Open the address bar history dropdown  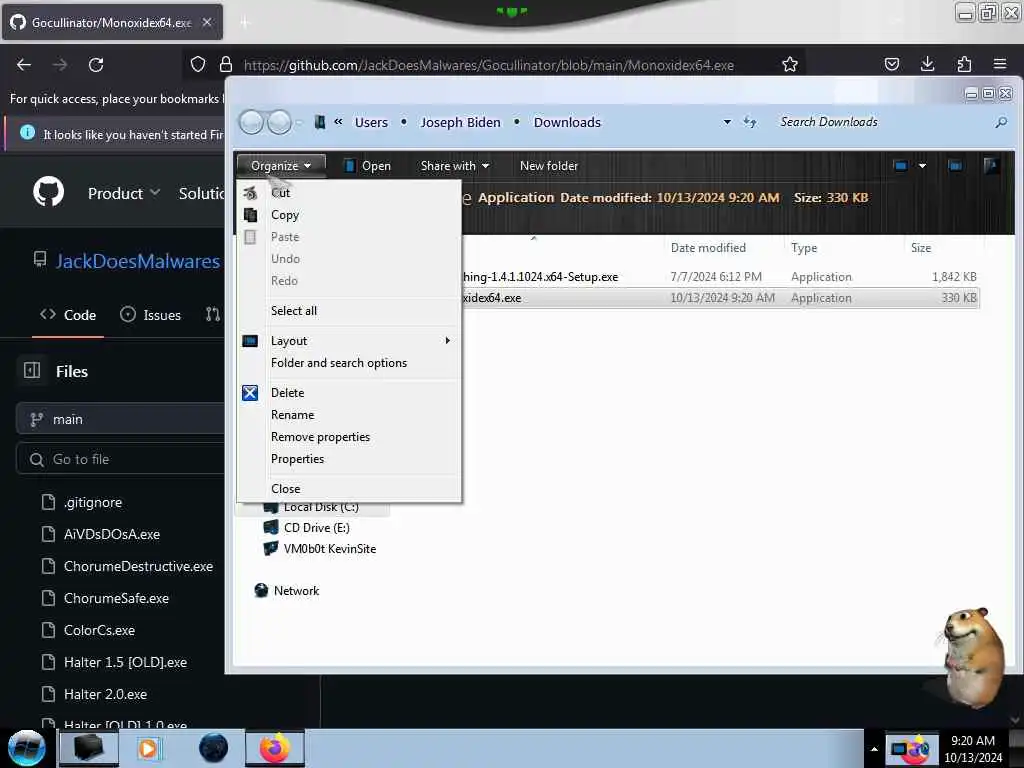pyautogui.click(x=727, y=122)
